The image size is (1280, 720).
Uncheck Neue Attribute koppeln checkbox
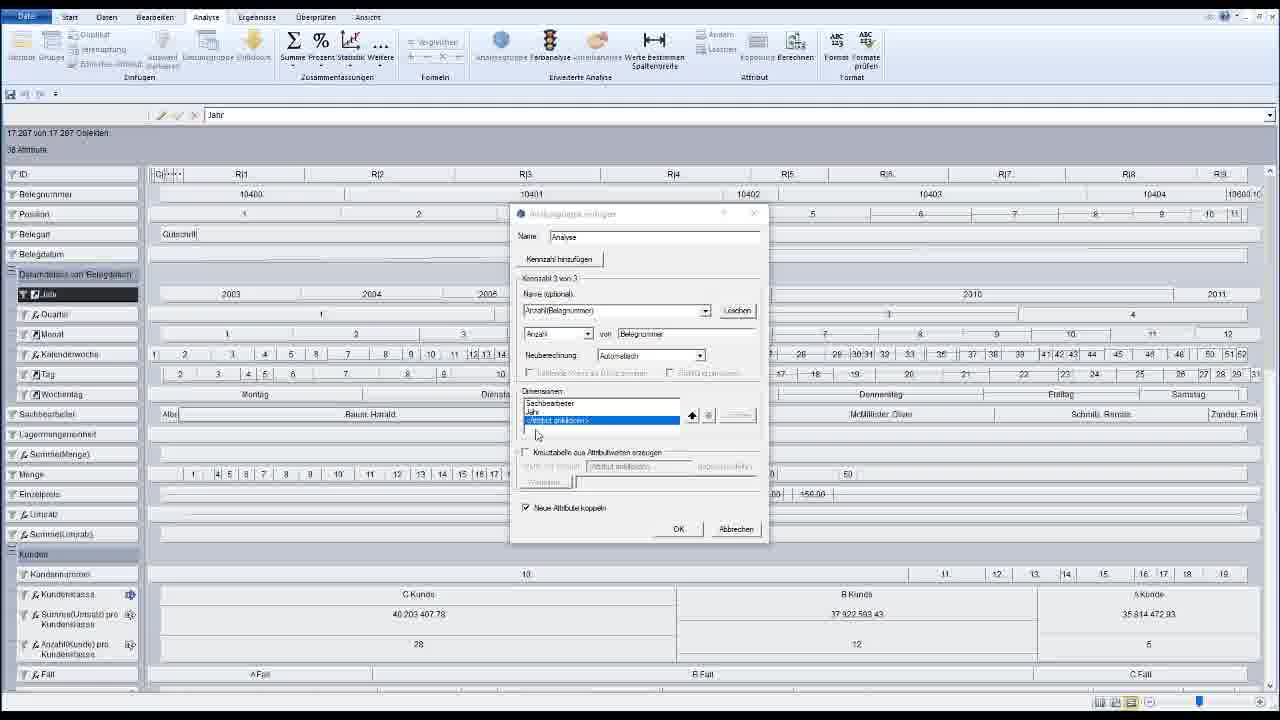coord(526,508)
